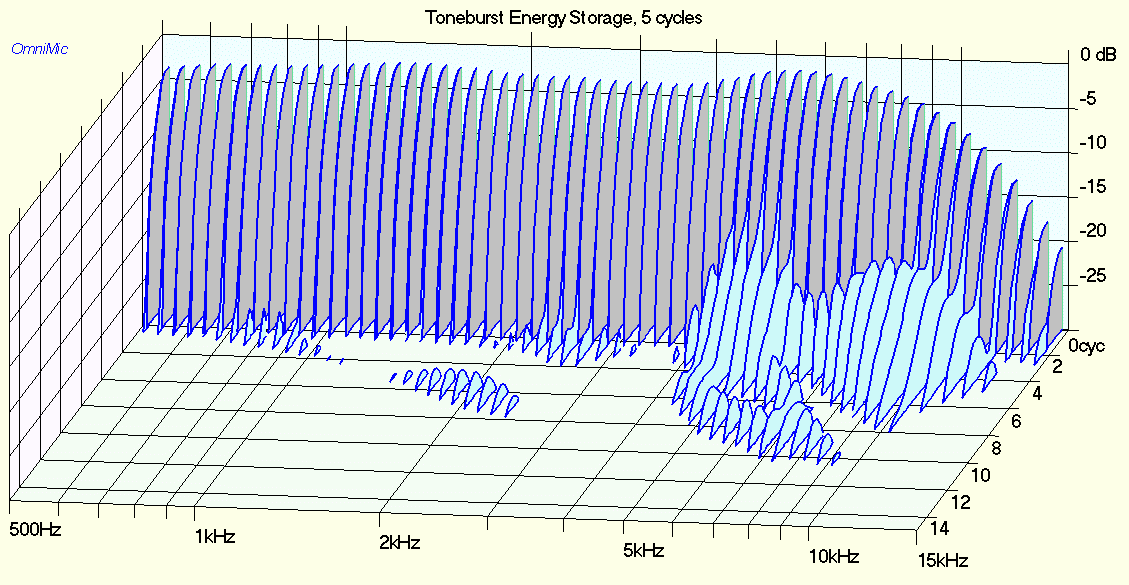Click the 10 cycles axis label
The image size is (1129, 585).
pos(980,474)
